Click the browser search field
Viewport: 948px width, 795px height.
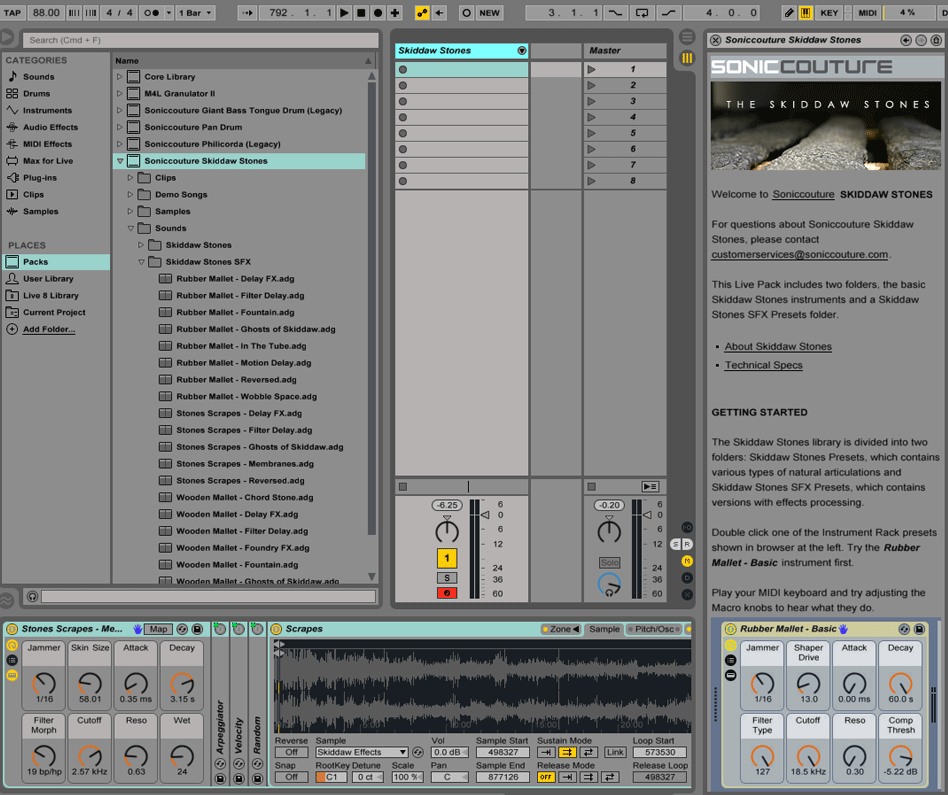(x=201, y=41)
